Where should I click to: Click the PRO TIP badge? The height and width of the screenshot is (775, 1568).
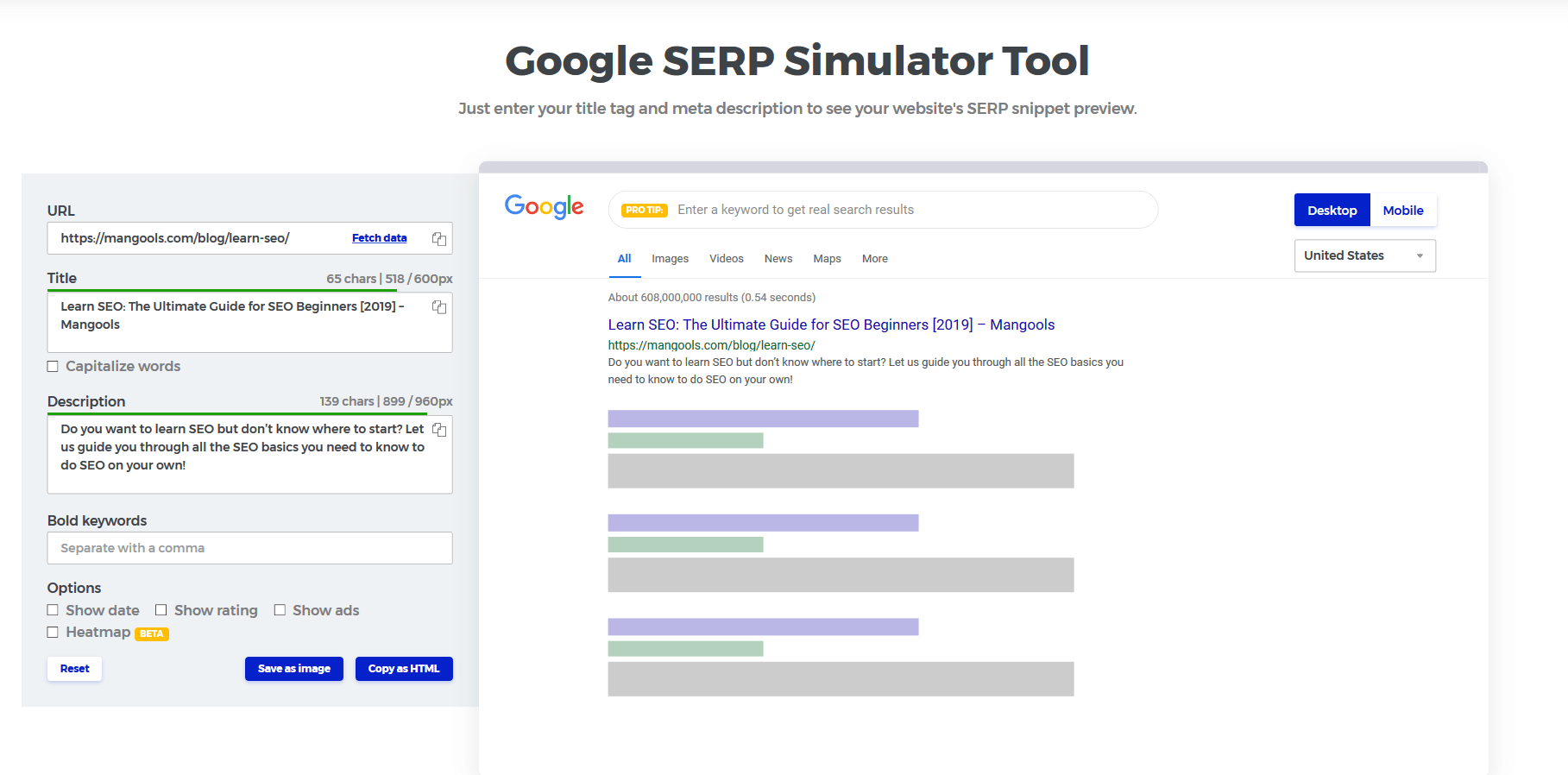click(645, 211)
